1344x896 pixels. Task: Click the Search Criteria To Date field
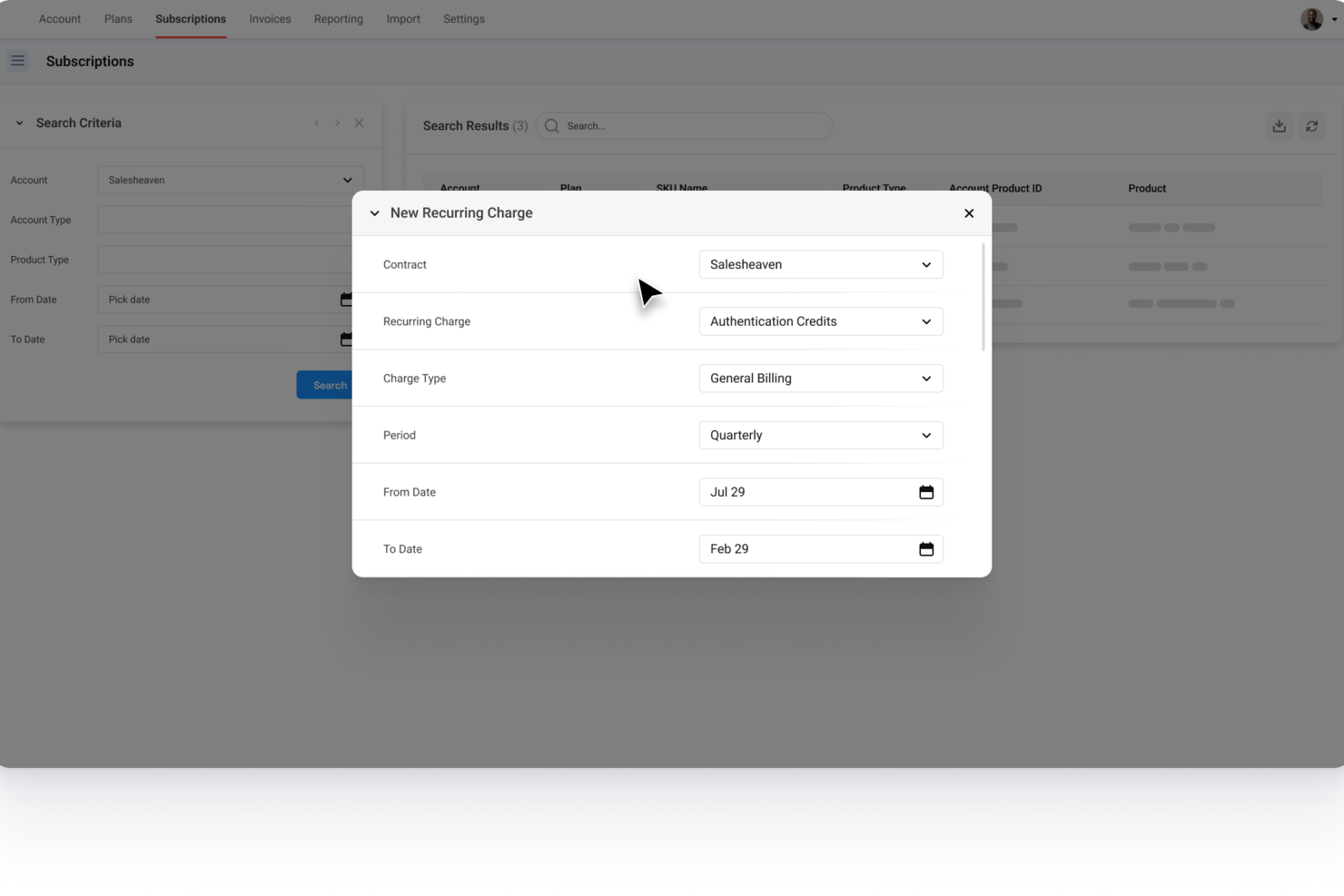click(x=225, y=340)
